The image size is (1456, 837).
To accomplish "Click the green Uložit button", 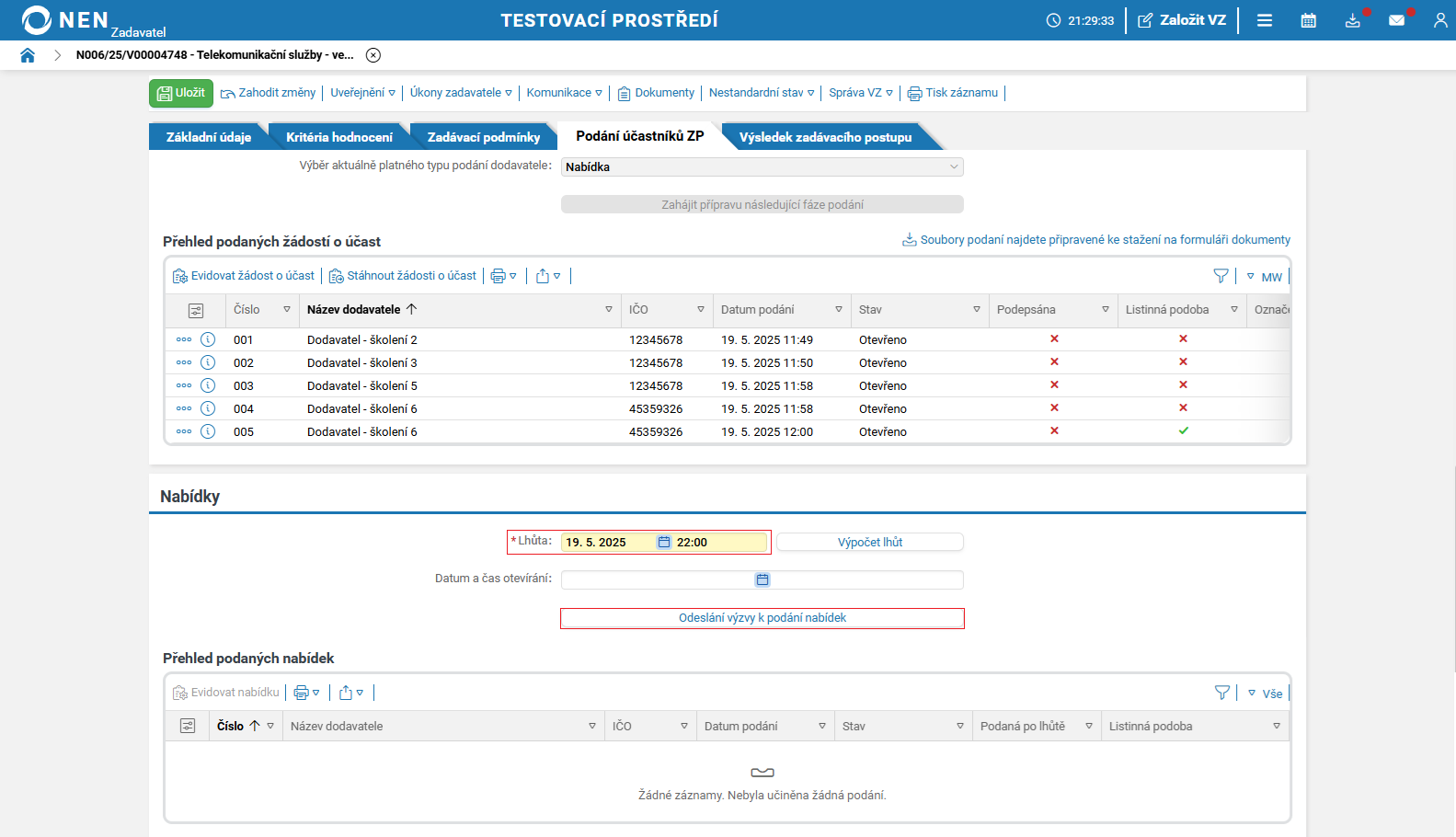I will tap(181, 93).
